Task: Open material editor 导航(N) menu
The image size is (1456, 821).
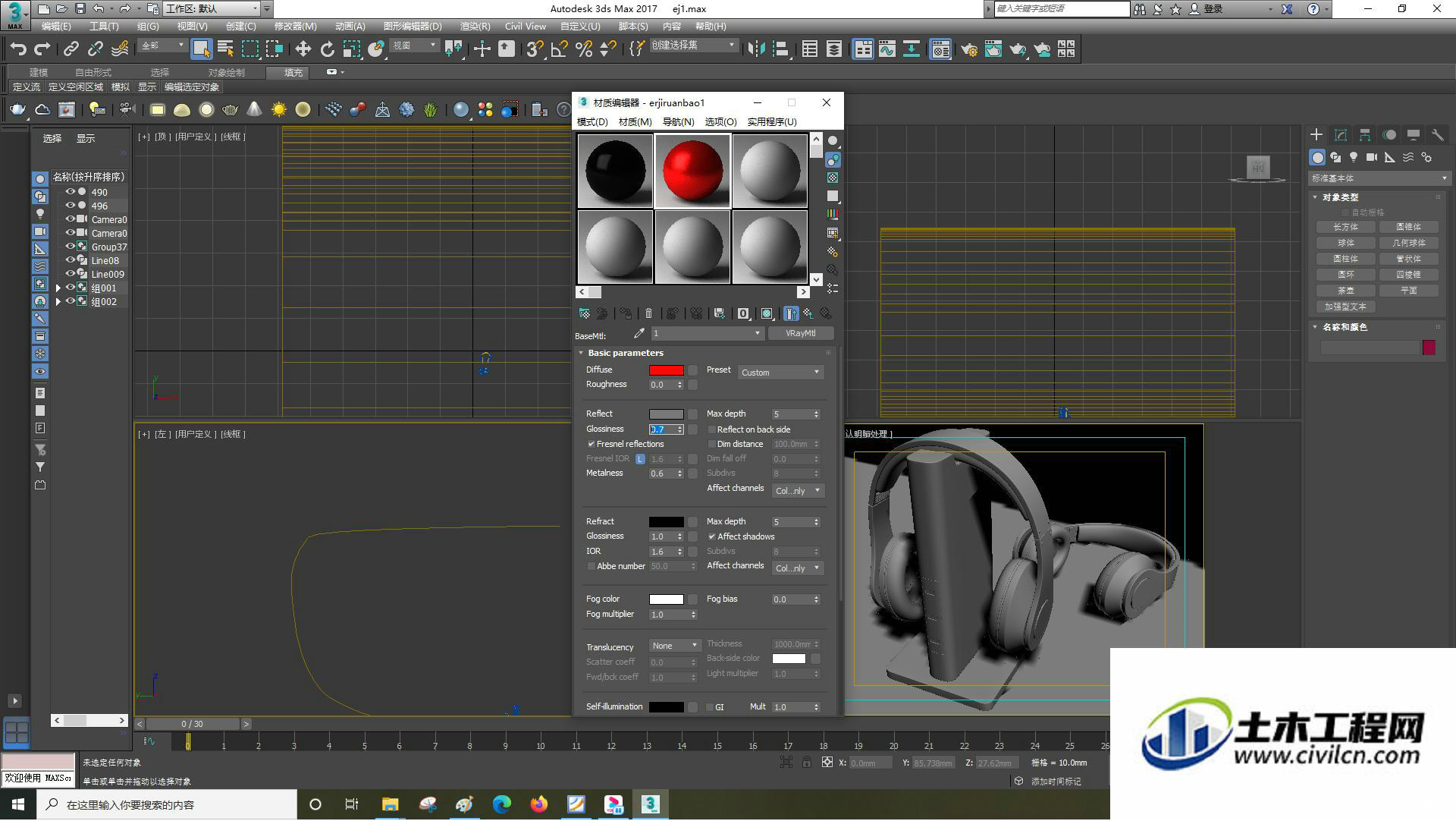Action: coord(678,122)
